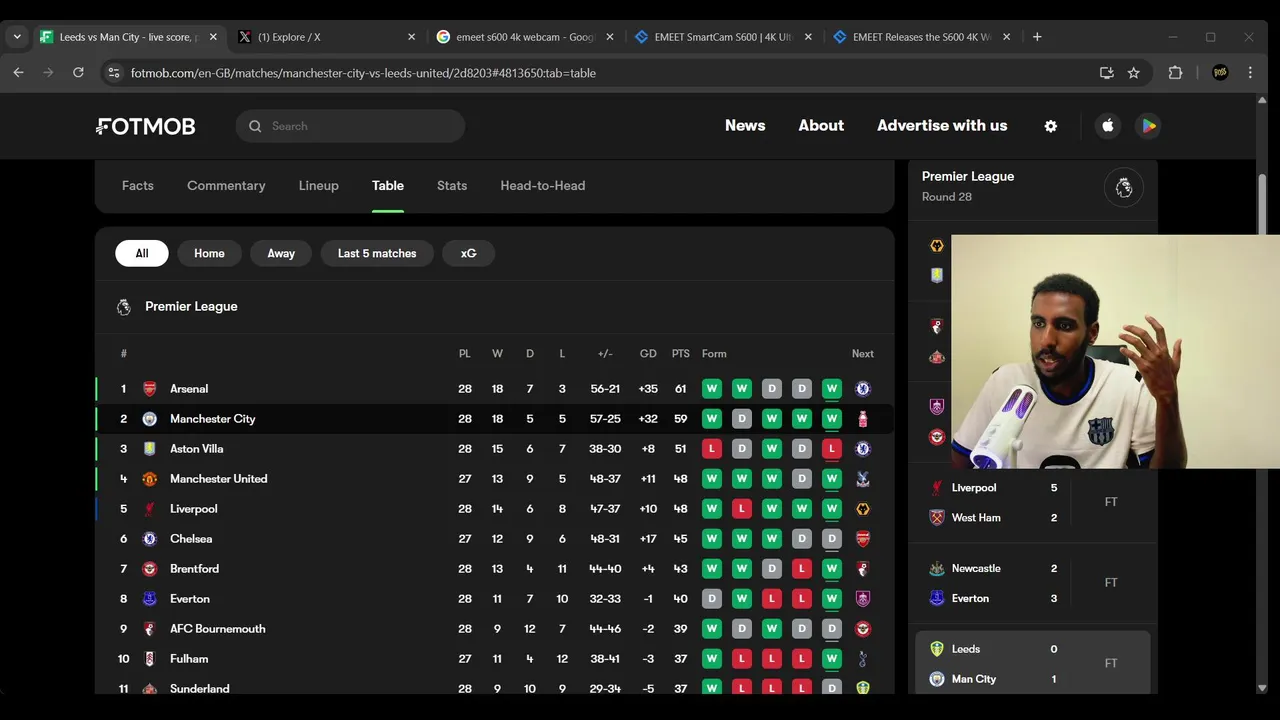The height and width of the screenshot is (720, 1280).
Task: Reload the page in Chrome
Action: 78,73
